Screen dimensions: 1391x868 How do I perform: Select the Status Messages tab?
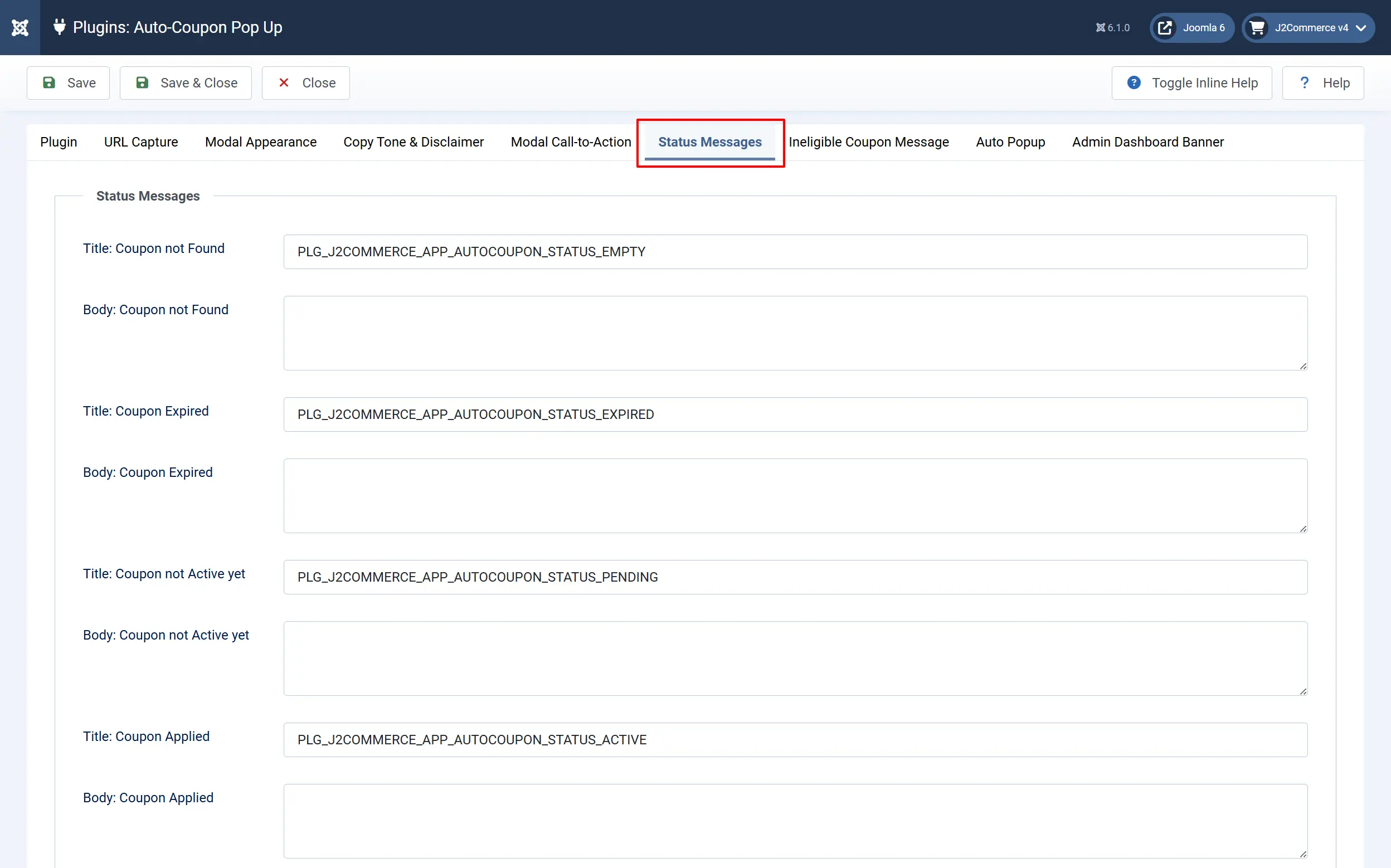710,142
